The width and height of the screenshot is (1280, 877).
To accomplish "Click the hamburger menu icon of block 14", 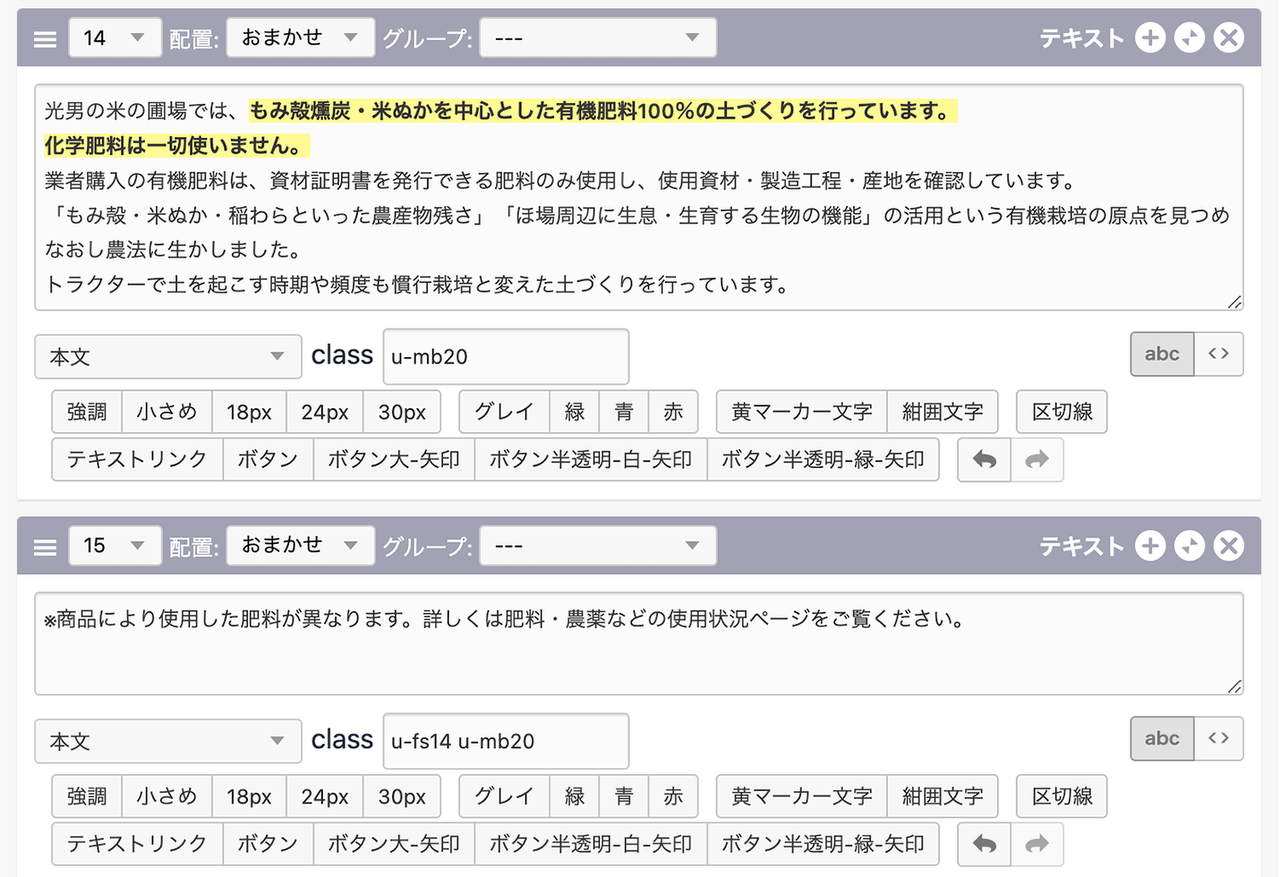I will click(45, 39).
